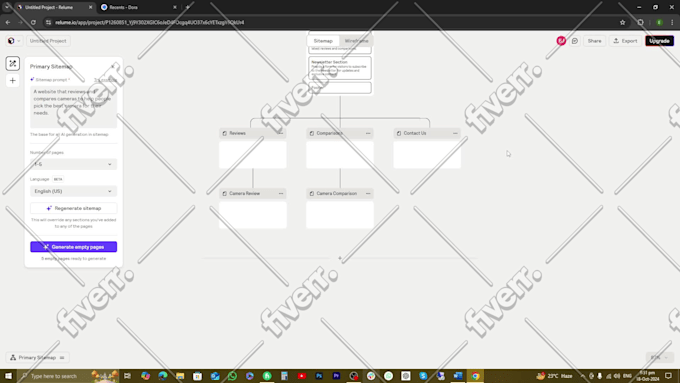Click the Generate empty pages button
This screenshot has width=680, height=383.
[73, 247]
